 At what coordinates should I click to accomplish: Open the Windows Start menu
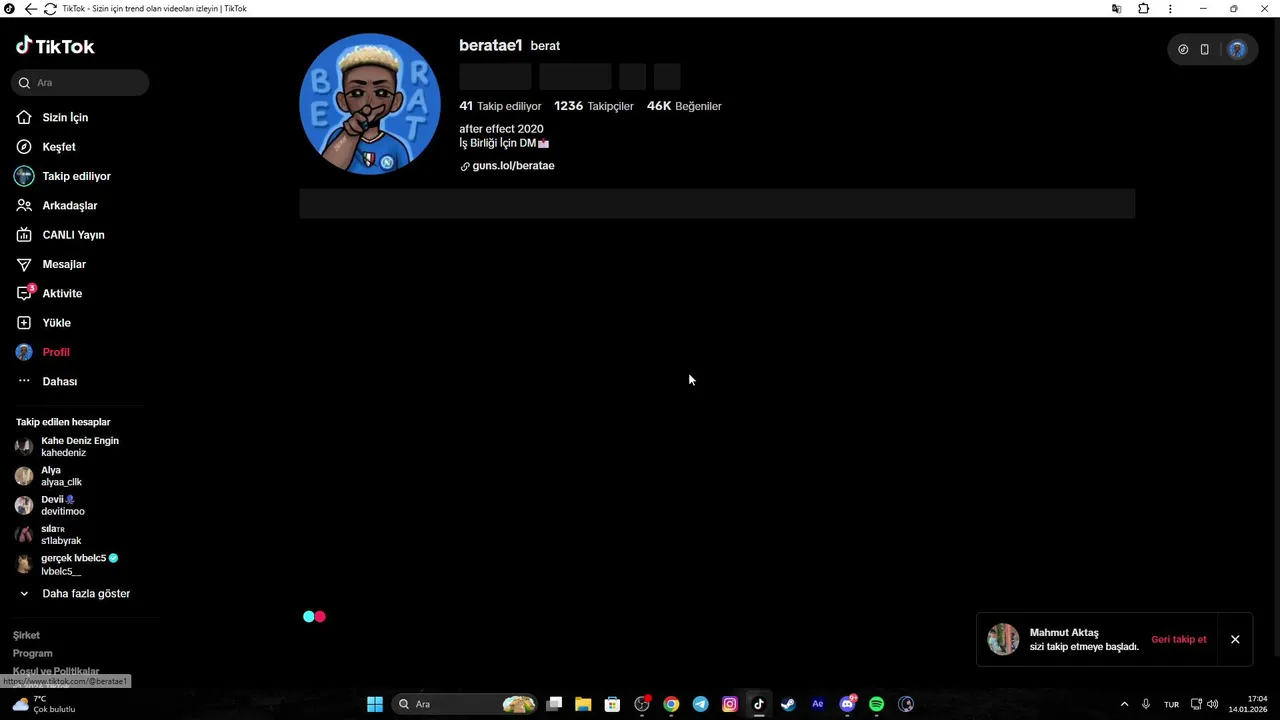[x=375, y=704]
